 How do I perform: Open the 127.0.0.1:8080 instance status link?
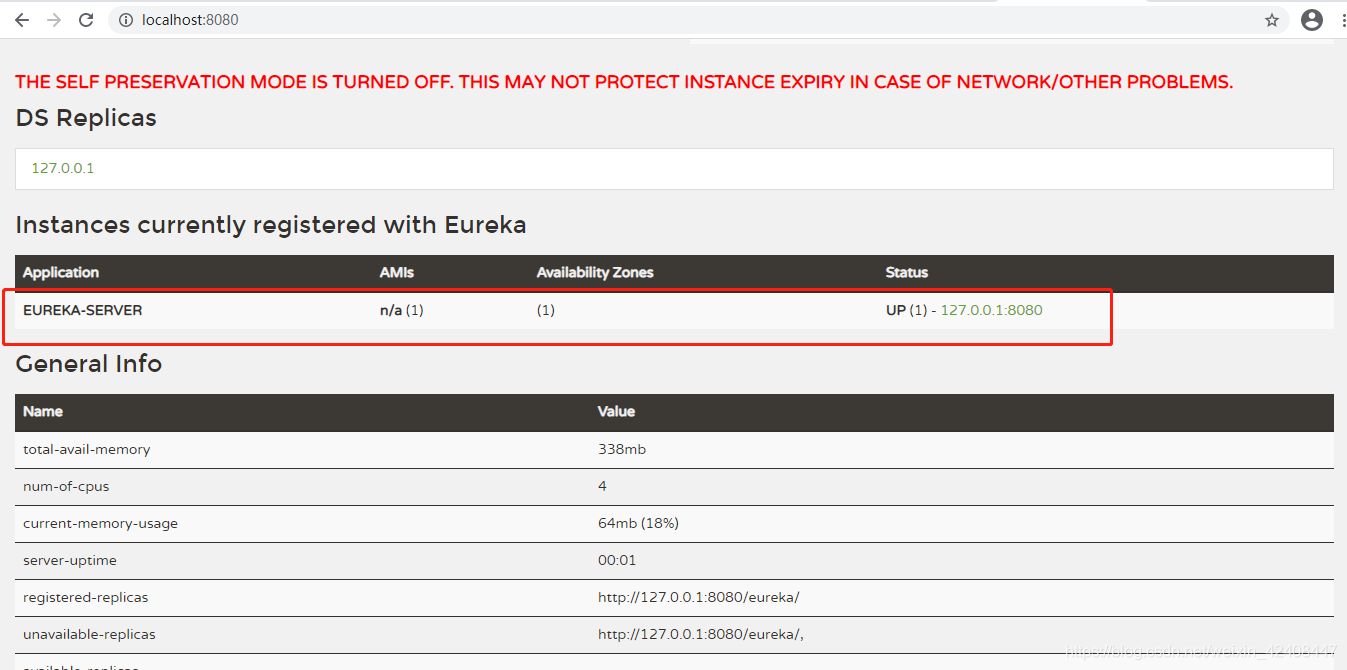[991, 310]
